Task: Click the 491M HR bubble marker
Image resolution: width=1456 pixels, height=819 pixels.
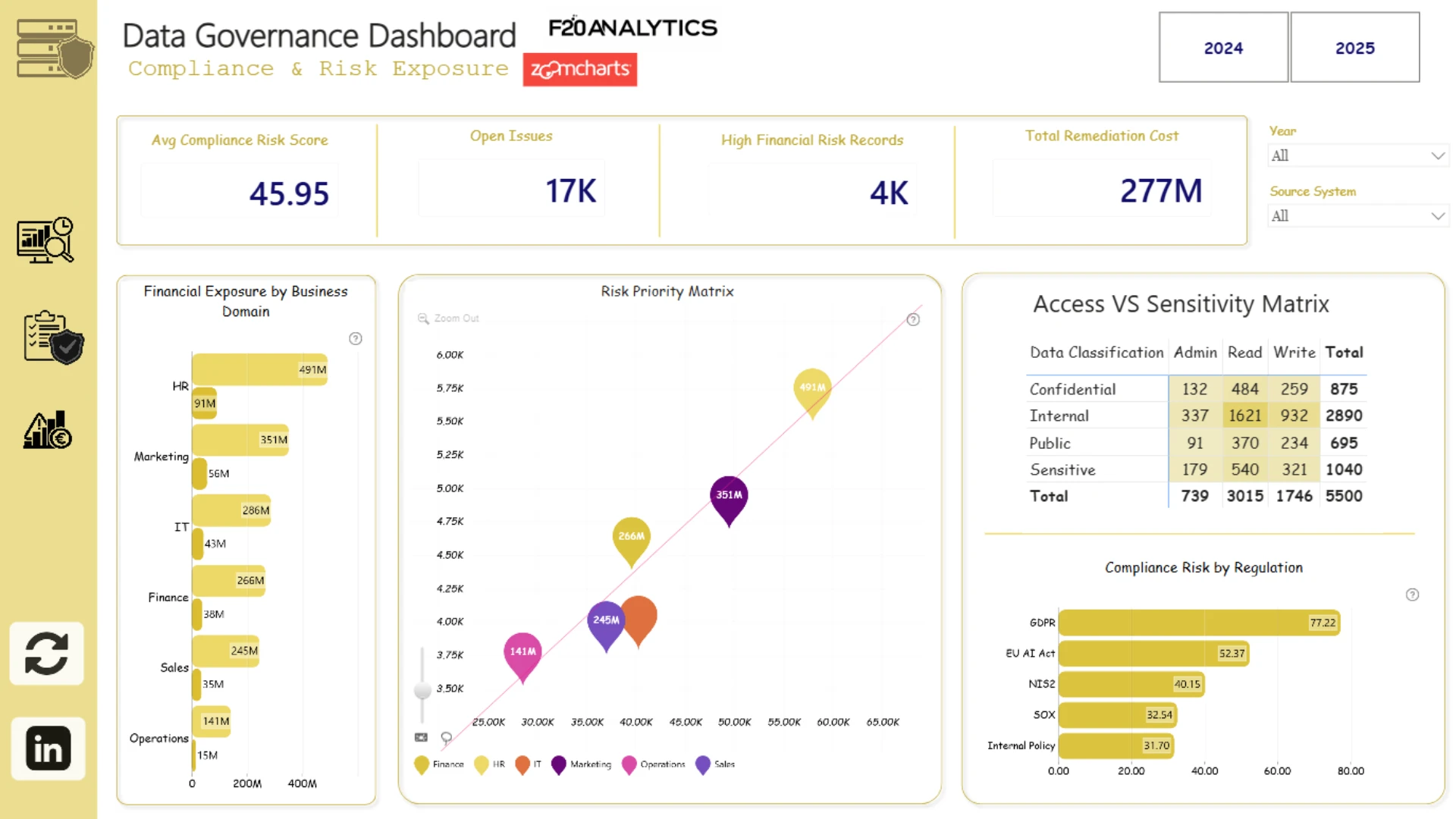Action: pos(812,391)
